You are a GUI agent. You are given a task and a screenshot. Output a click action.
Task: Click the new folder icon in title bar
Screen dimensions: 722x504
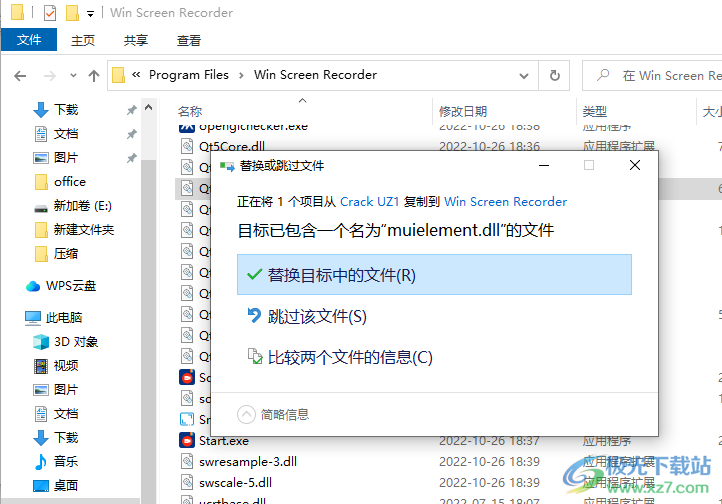tap(72, 12)
